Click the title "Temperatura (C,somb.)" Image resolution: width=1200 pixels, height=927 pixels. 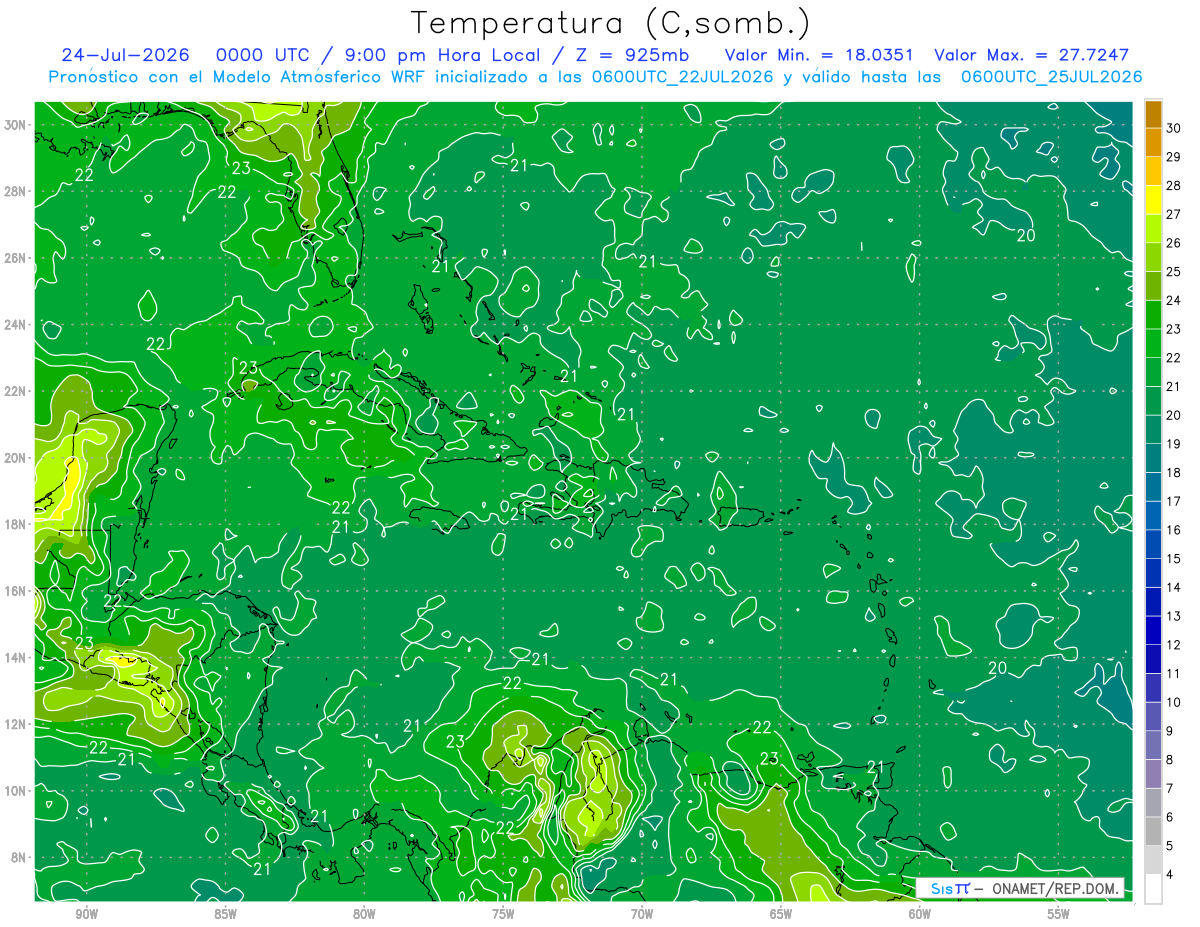pos(611,23)
